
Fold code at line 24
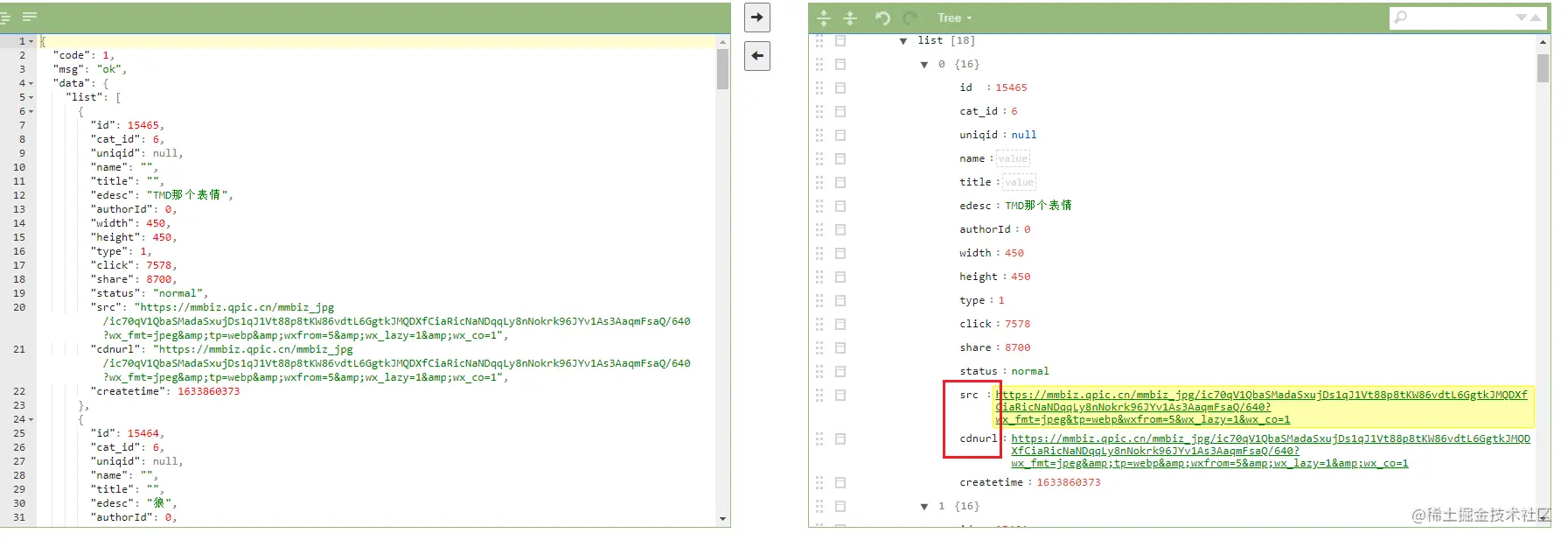(x=31, y=419)
